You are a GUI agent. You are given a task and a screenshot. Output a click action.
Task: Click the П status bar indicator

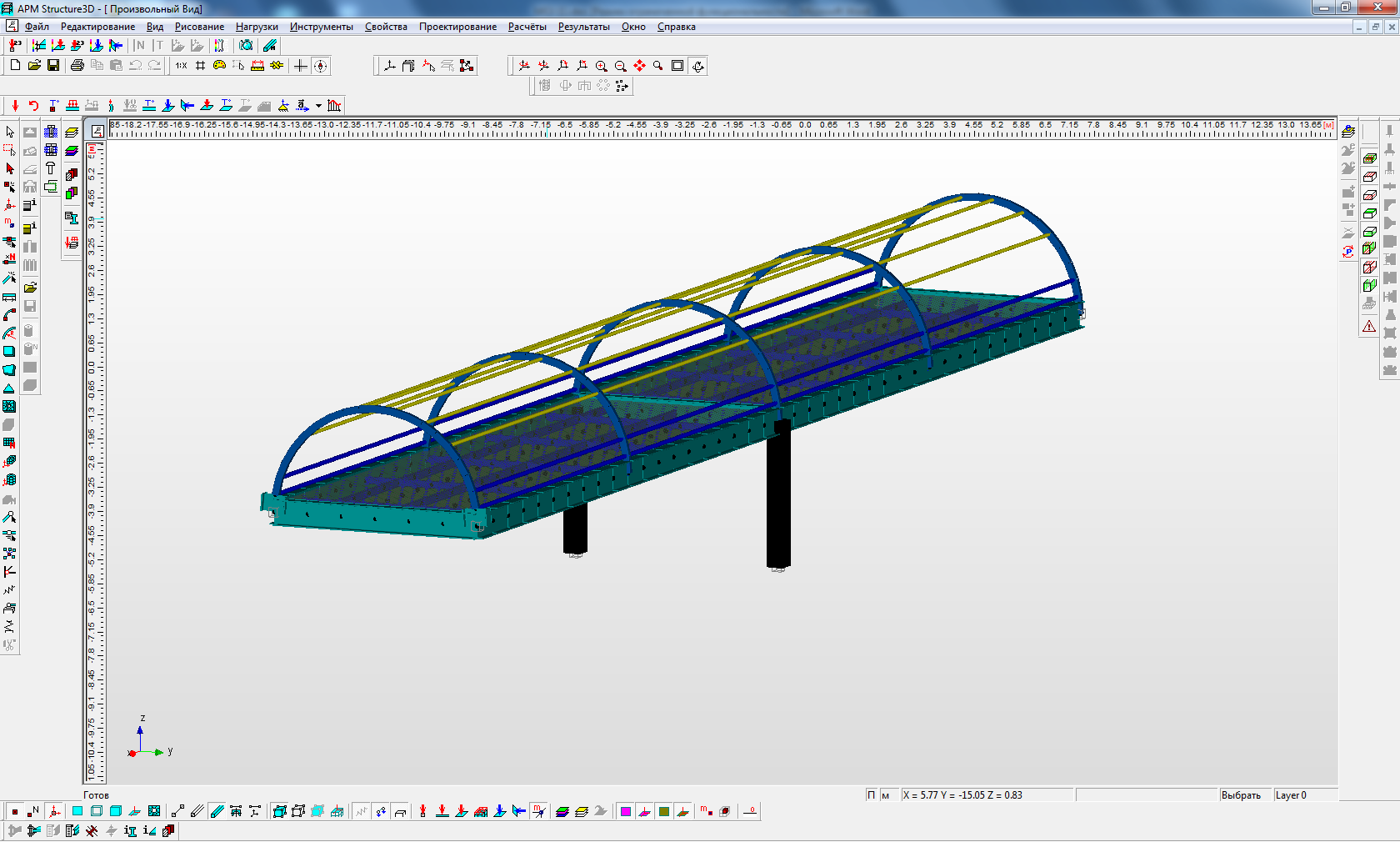[871, 794]
